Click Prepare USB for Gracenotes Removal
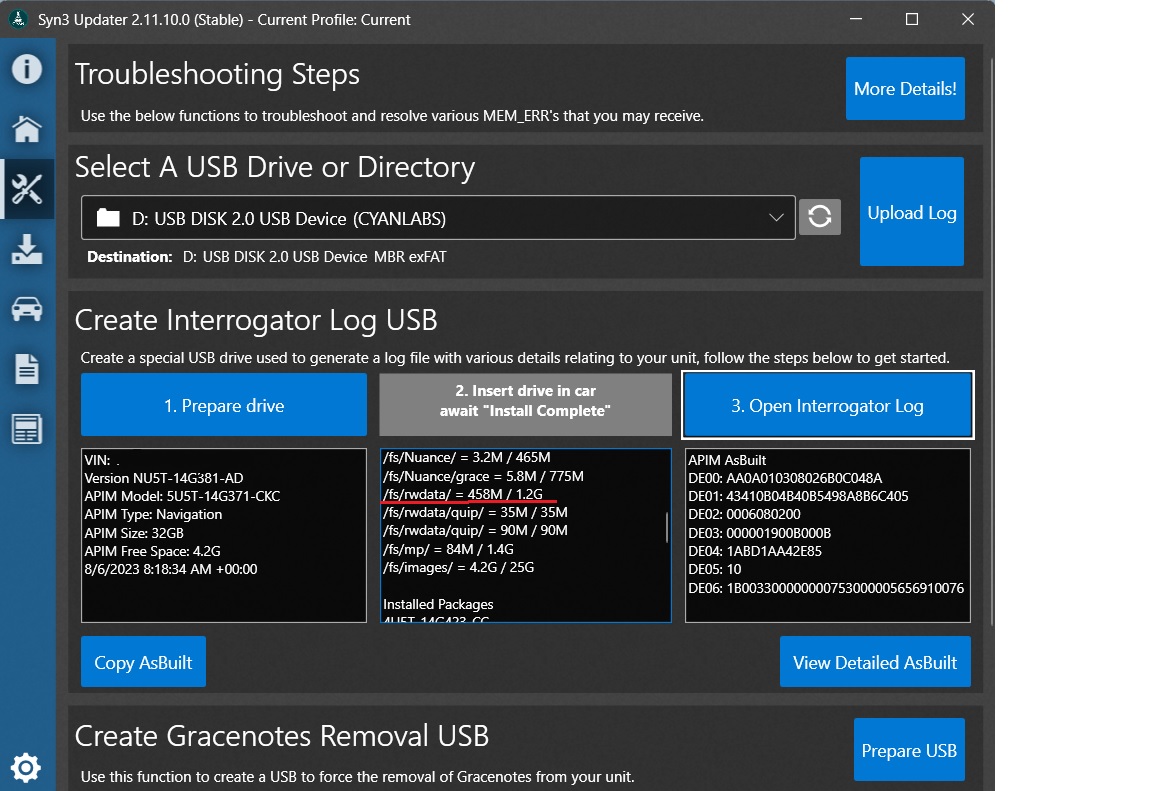Screen dimensions: 1152x791 click(908, 750)
